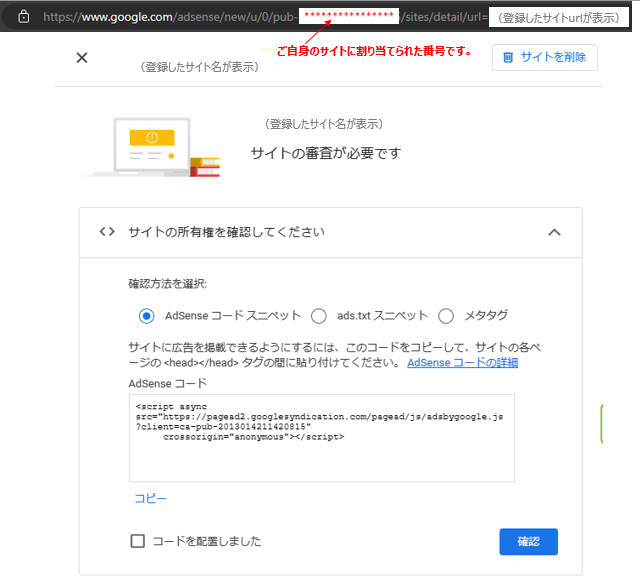
Task: Click the trash can icon for site deletion
Action: tap(508, 57)
